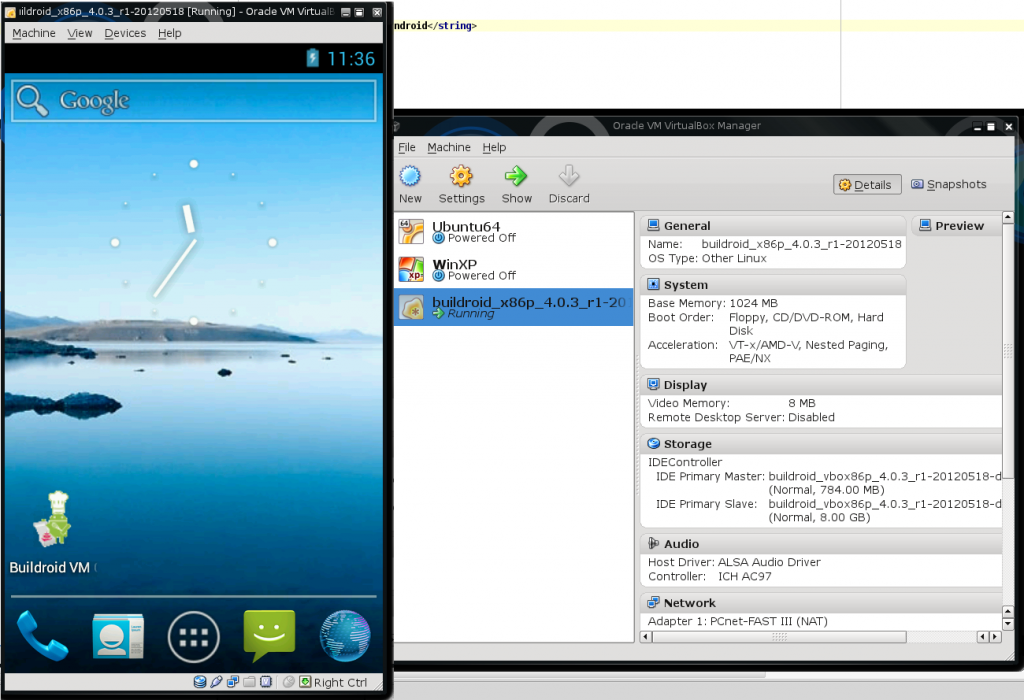The image size is (1024, 700).
Task: Open the Devices menu in the VM window
Action: (x=125, y=33)
